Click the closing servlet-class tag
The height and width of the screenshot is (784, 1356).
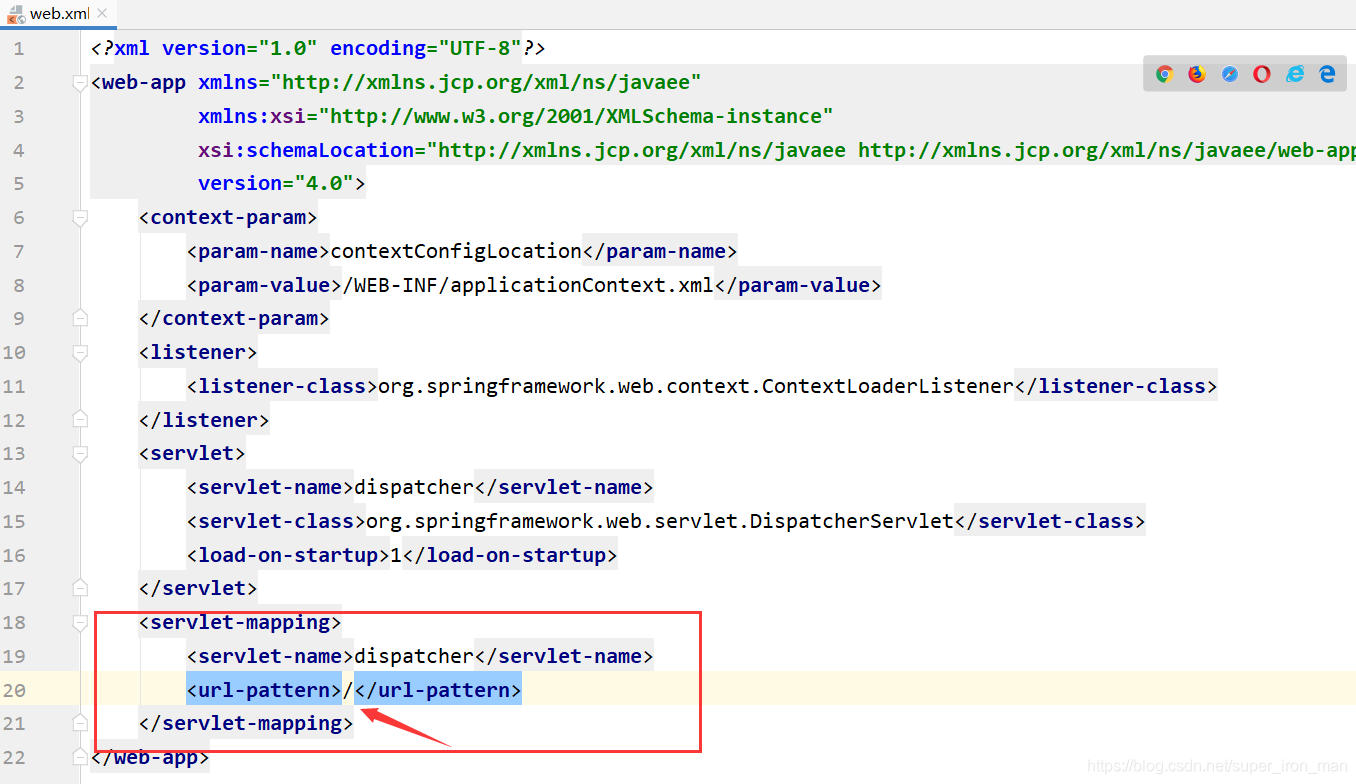tap(1050, 521)
